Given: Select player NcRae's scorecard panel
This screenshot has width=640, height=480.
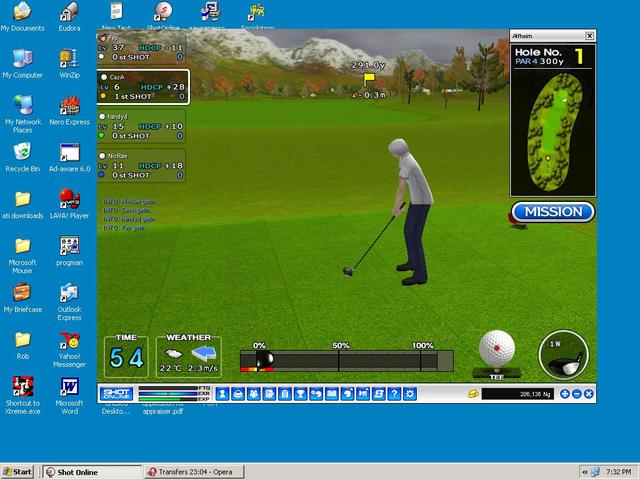Looking at the screenshot, I should (142, 166).
